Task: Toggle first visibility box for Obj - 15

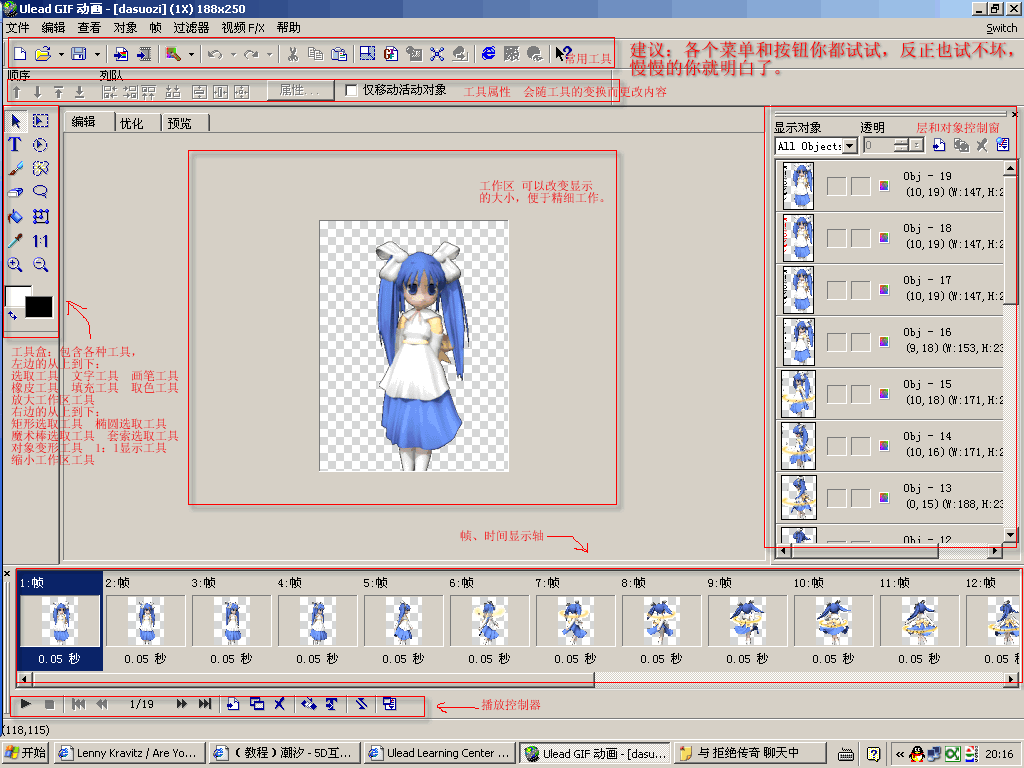Action: pyautogui.click(x=837, y=394)
